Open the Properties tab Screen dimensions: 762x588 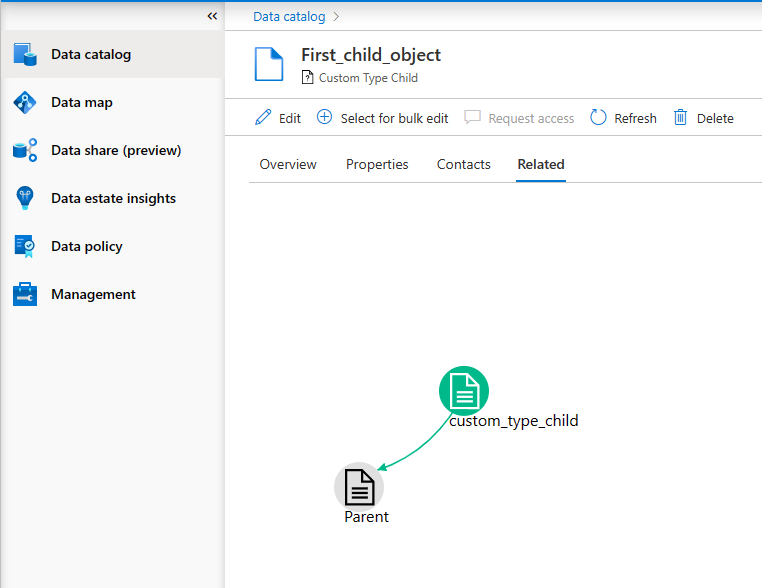coord(377,164)
